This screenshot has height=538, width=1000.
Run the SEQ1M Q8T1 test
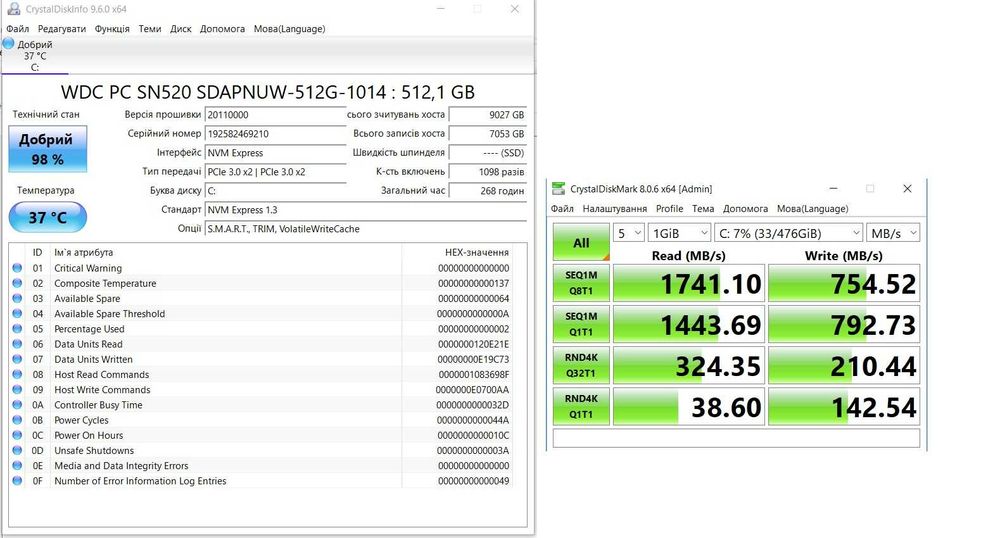point(581,283)
